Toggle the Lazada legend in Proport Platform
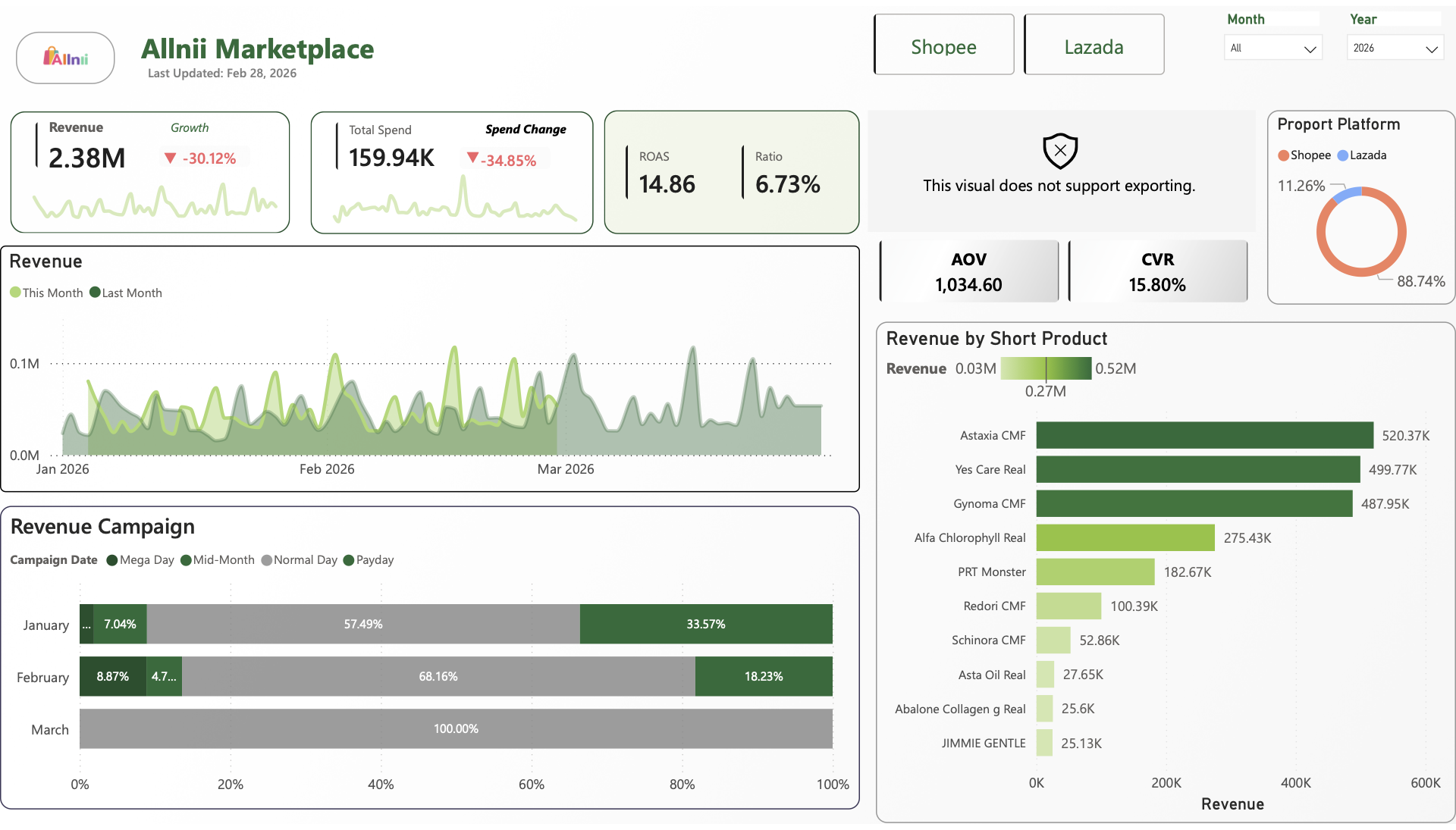 [1363, 155]
